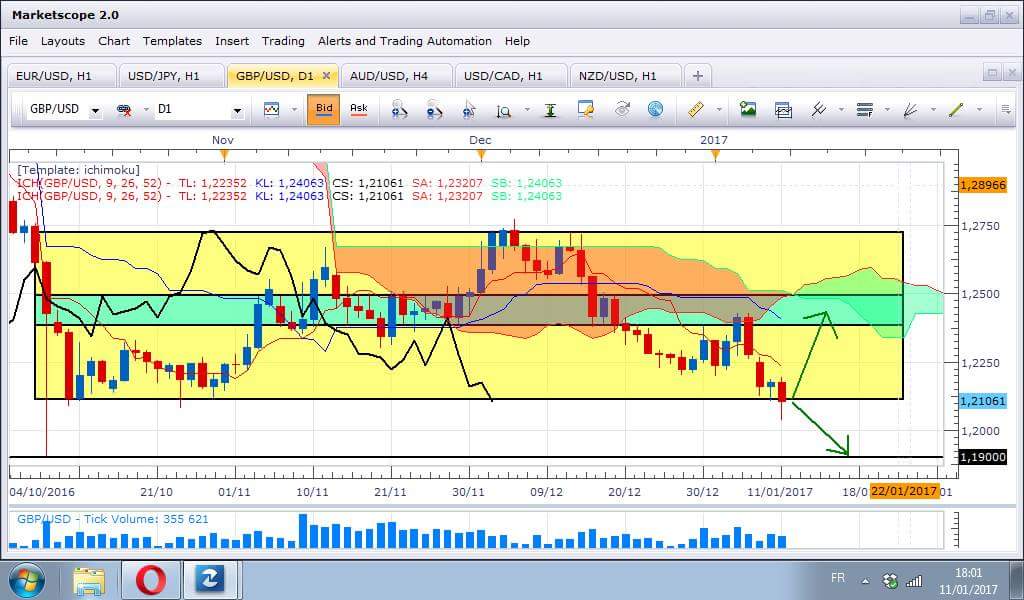Click the green vertical autoscale icon
Screen dimensions: 1024x600
coord(551,110)
